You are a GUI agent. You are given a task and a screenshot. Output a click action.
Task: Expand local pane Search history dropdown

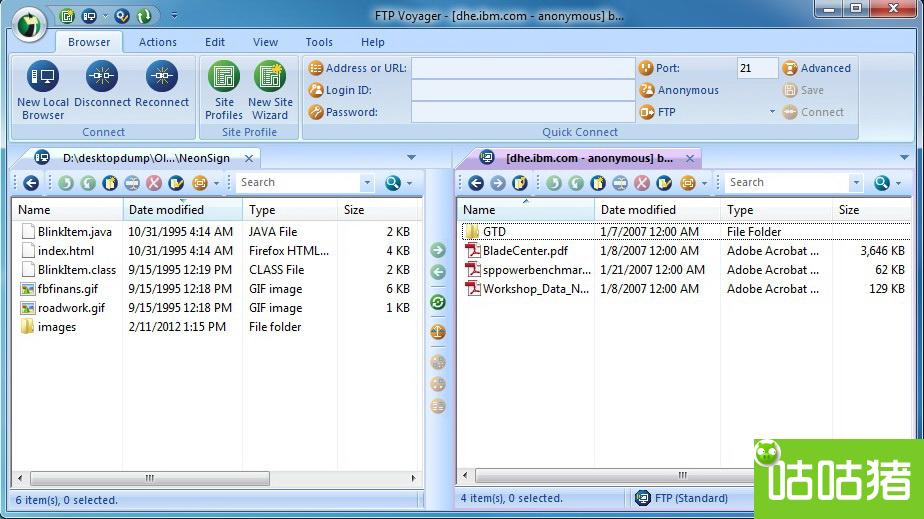tap(367, 183)
